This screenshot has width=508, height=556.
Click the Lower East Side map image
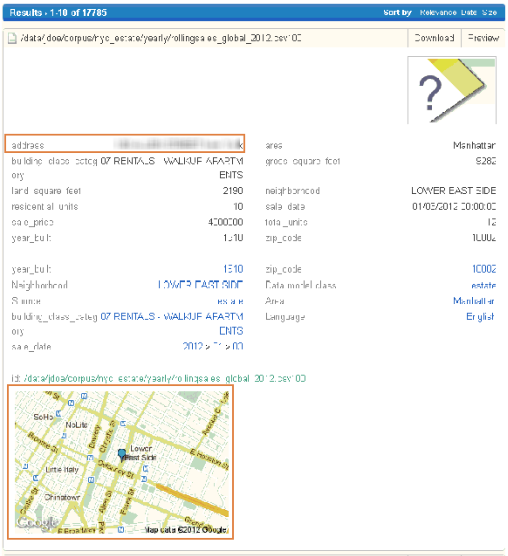pyautogui.click(x=122, y=462)
